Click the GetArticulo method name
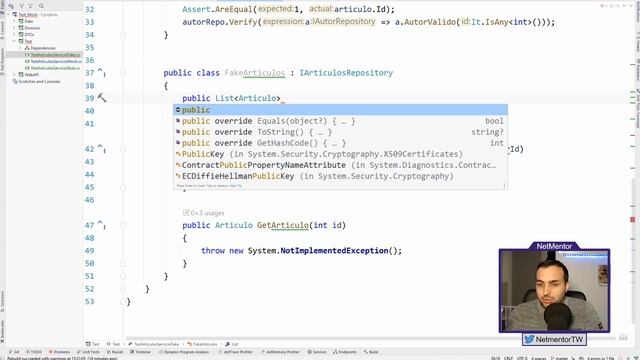Screen dimensions: 640x360 click(282, 225)
